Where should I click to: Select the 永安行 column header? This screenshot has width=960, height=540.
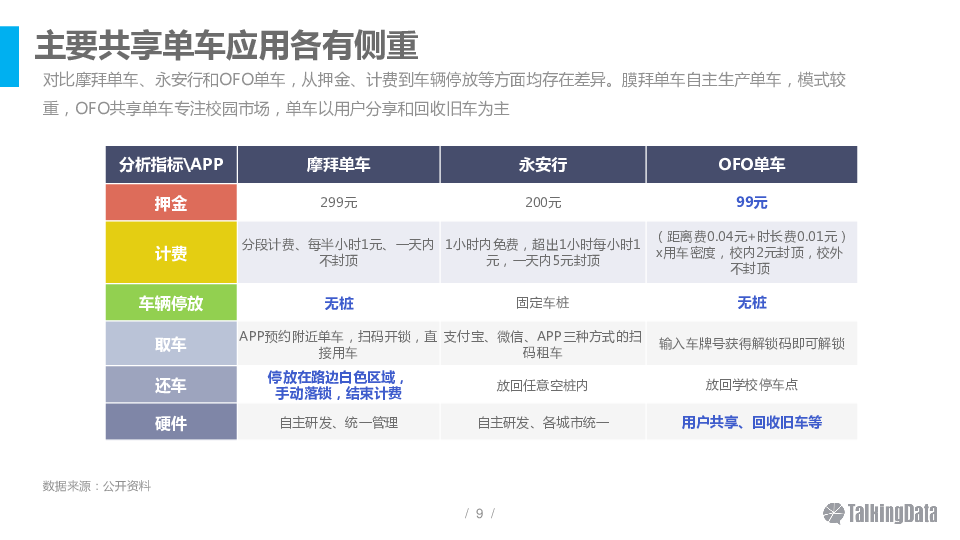point(543,165)
